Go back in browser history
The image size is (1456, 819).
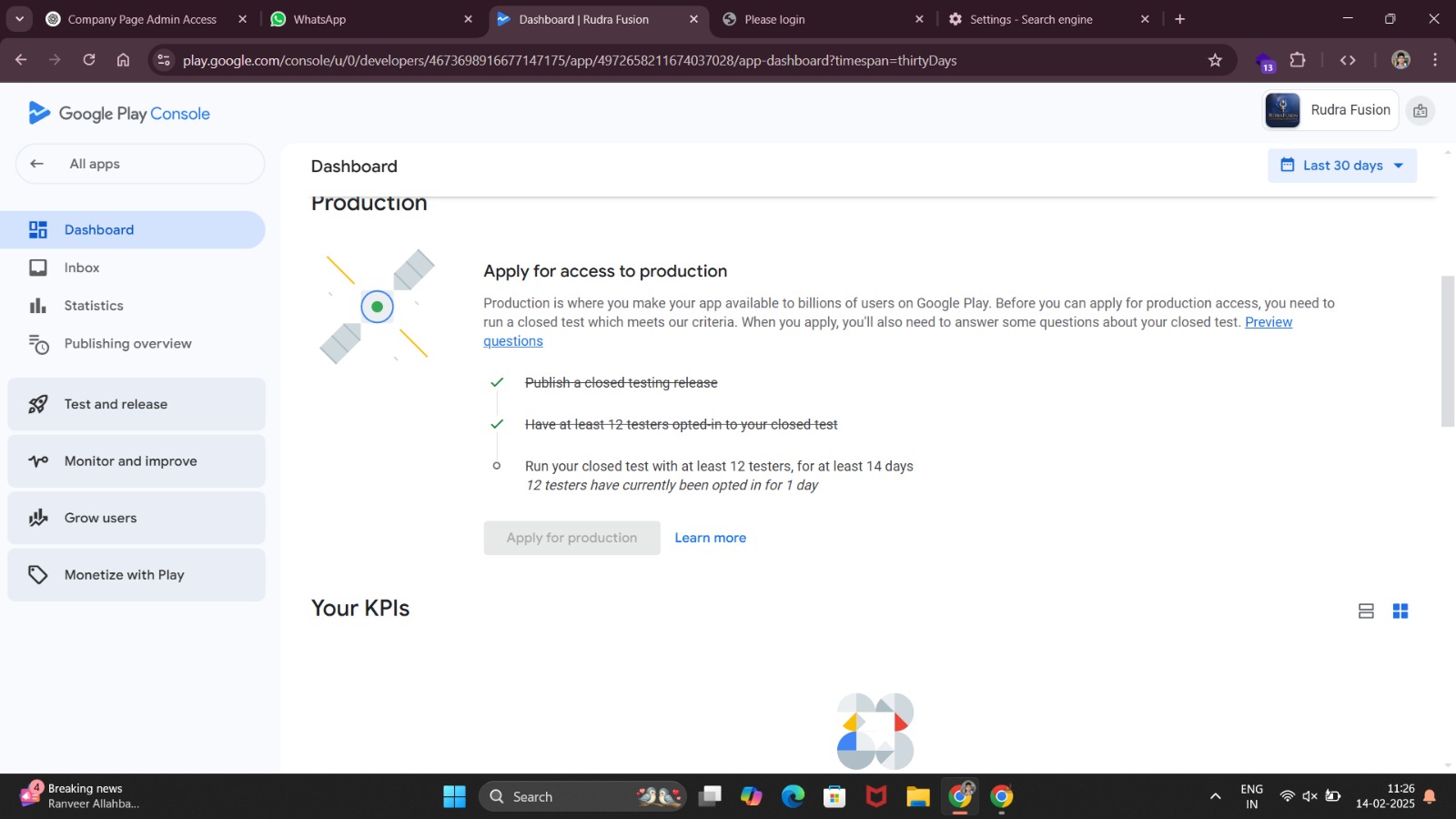tap(21, 60)
